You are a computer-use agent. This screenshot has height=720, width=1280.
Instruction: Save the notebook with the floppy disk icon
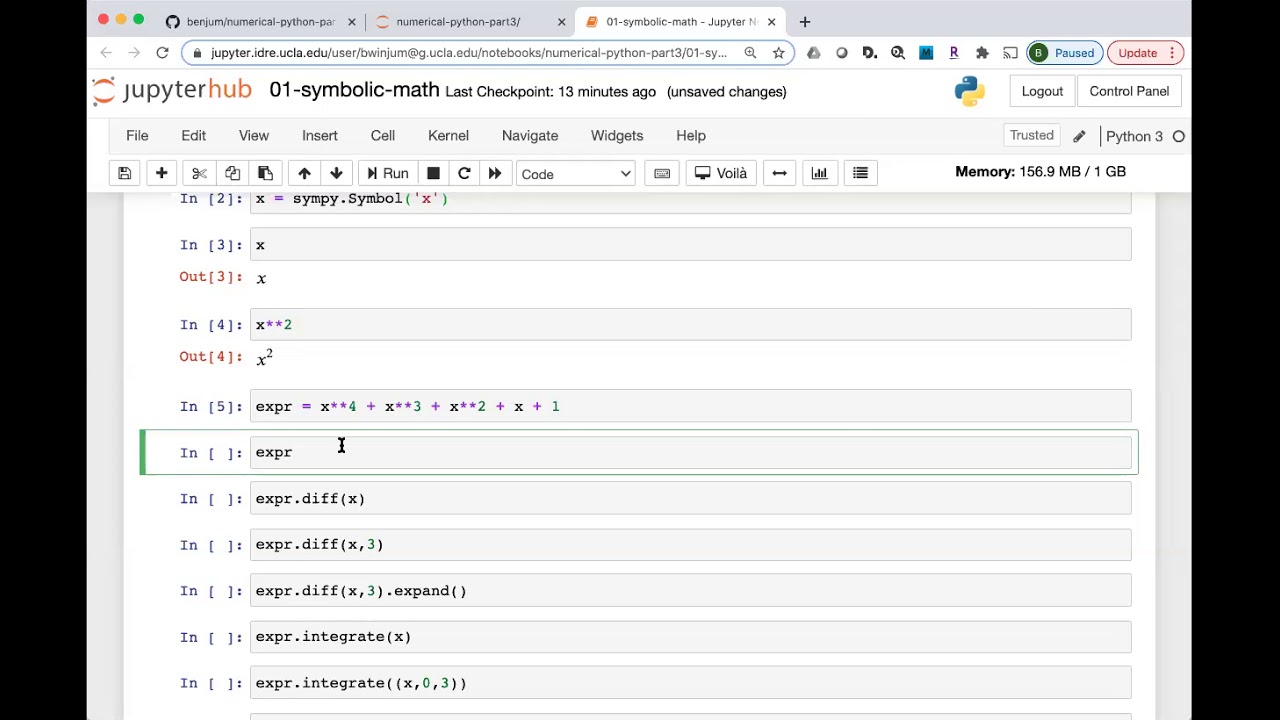coord(125,173)
